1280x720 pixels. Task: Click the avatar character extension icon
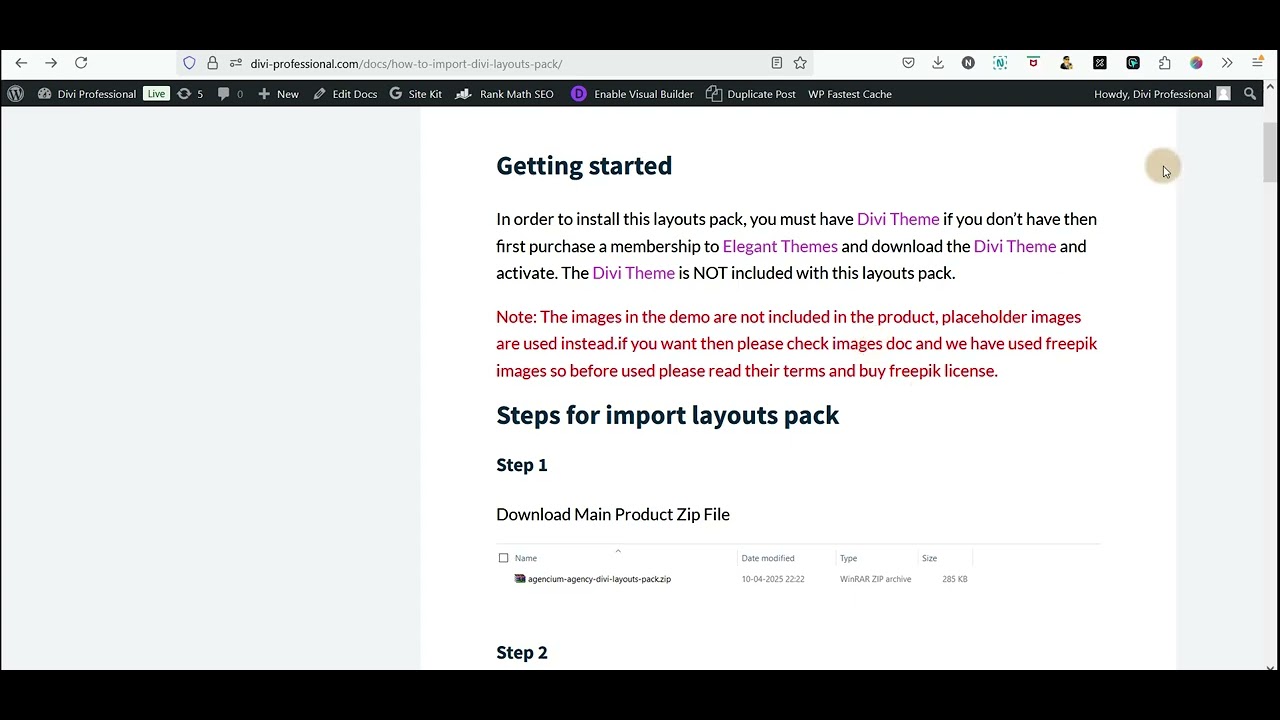tap(1066, 63)
